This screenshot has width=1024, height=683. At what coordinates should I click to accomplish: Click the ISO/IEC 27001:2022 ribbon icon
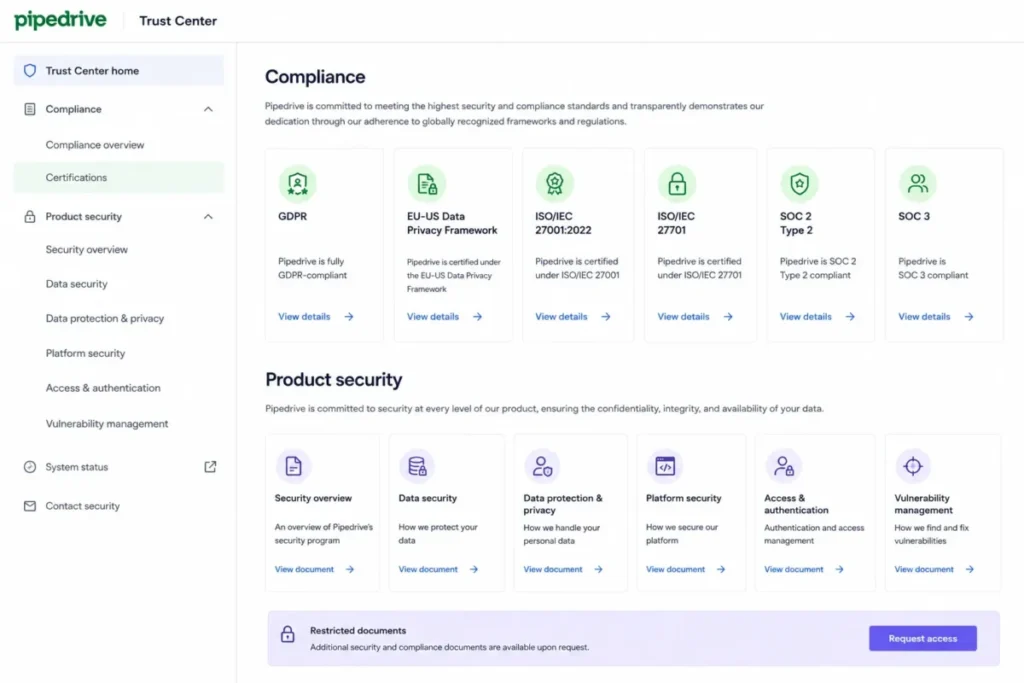point(554,184)
